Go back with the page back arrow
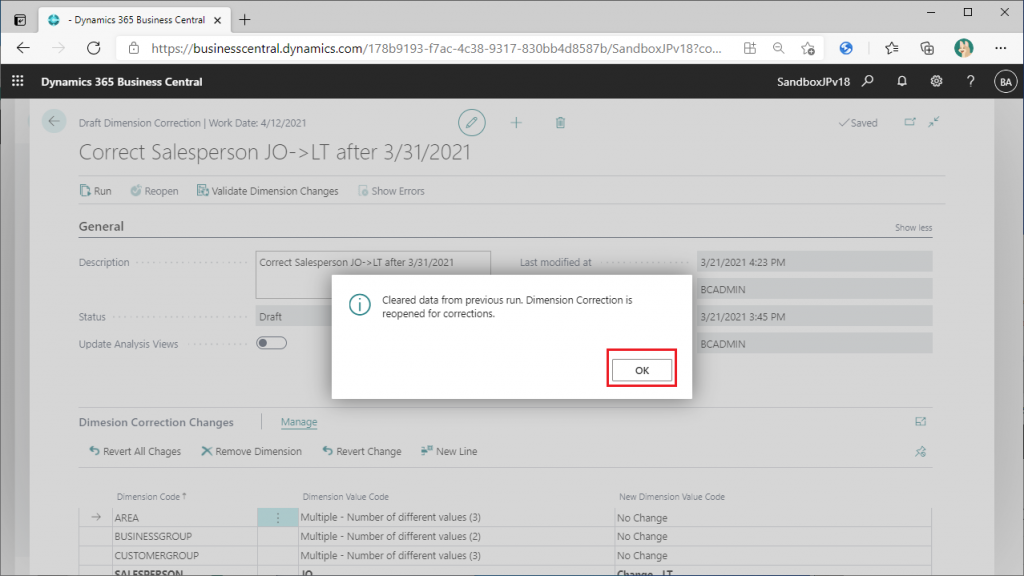Viewport: 1024px width, 576px height. coord(54,121)
